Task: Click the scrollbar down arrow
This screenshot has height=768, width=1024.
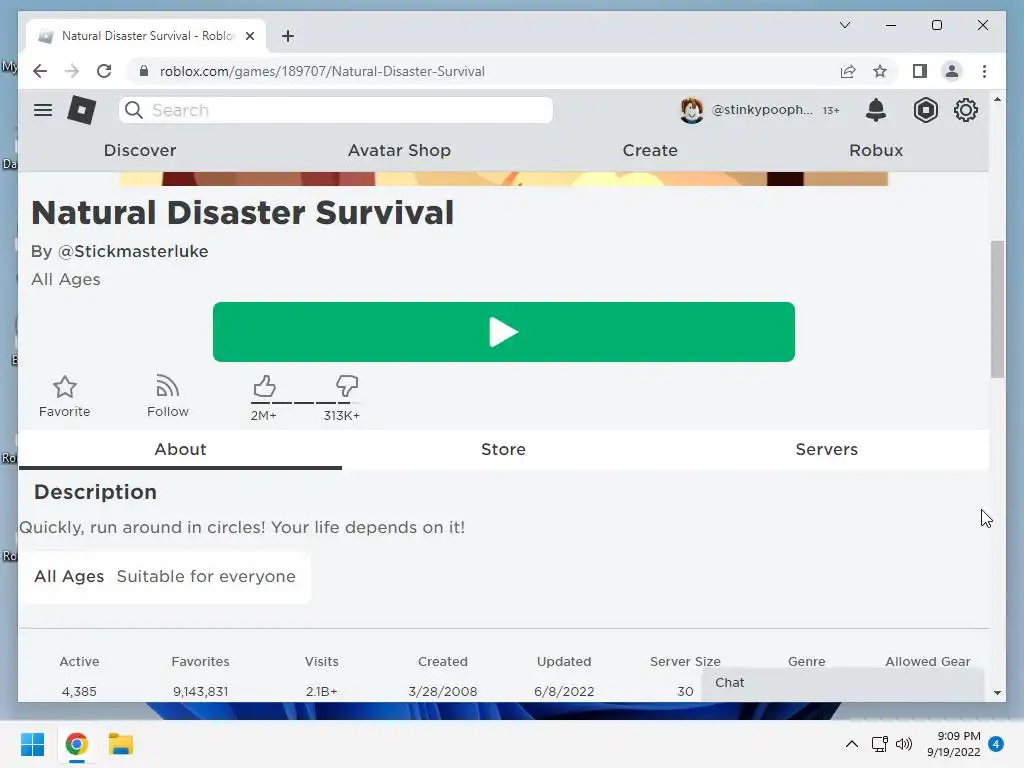Action: (x=997, y=693)
